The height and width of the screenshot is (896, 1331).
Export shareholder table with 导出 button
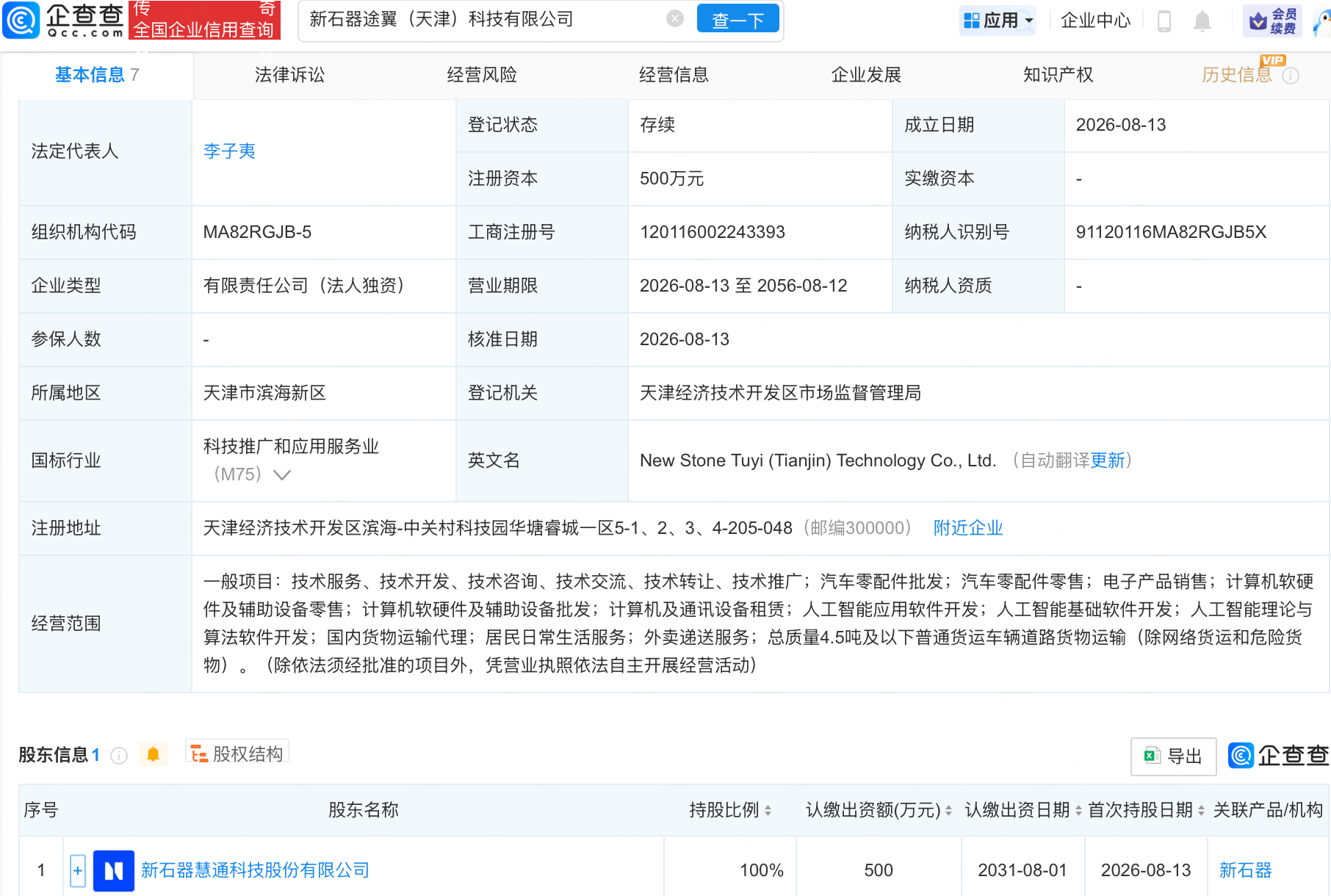pyautogui.click(x=1173, y=756)
